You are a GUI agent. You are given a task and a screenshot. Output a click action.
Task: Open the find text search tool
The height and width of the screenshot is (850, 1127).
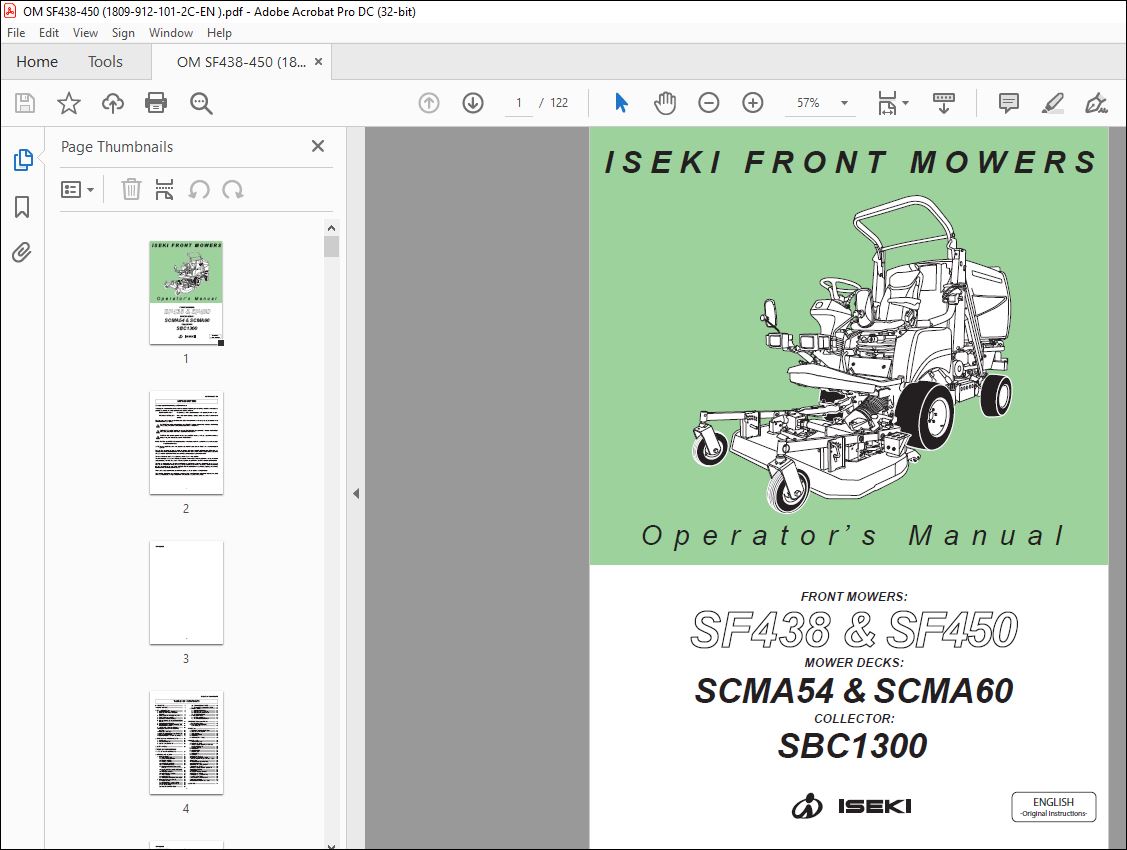coord(201,103)
